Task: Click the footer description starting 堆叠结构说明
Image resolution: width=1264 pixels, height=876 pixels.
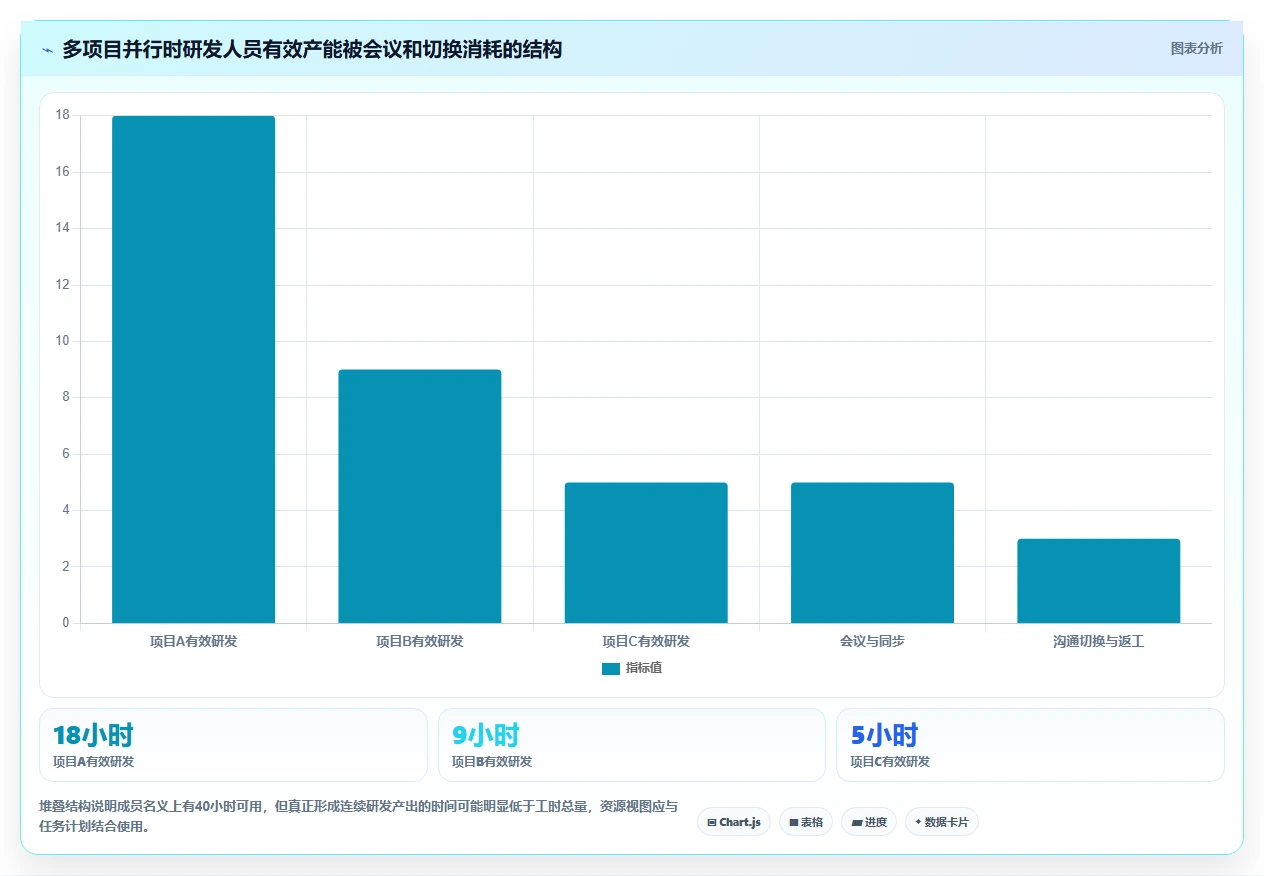Action: click(x=358, y=816)
